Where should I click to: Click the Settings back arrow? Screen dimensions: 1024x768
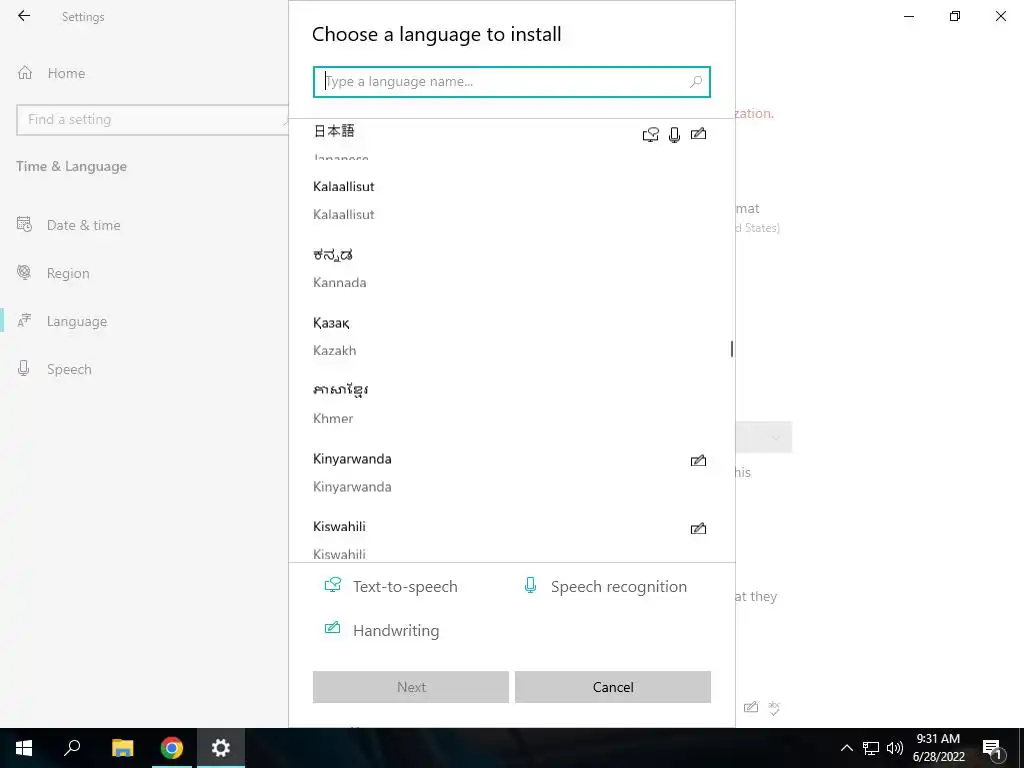pyautogui.click(x=24, y=16)
